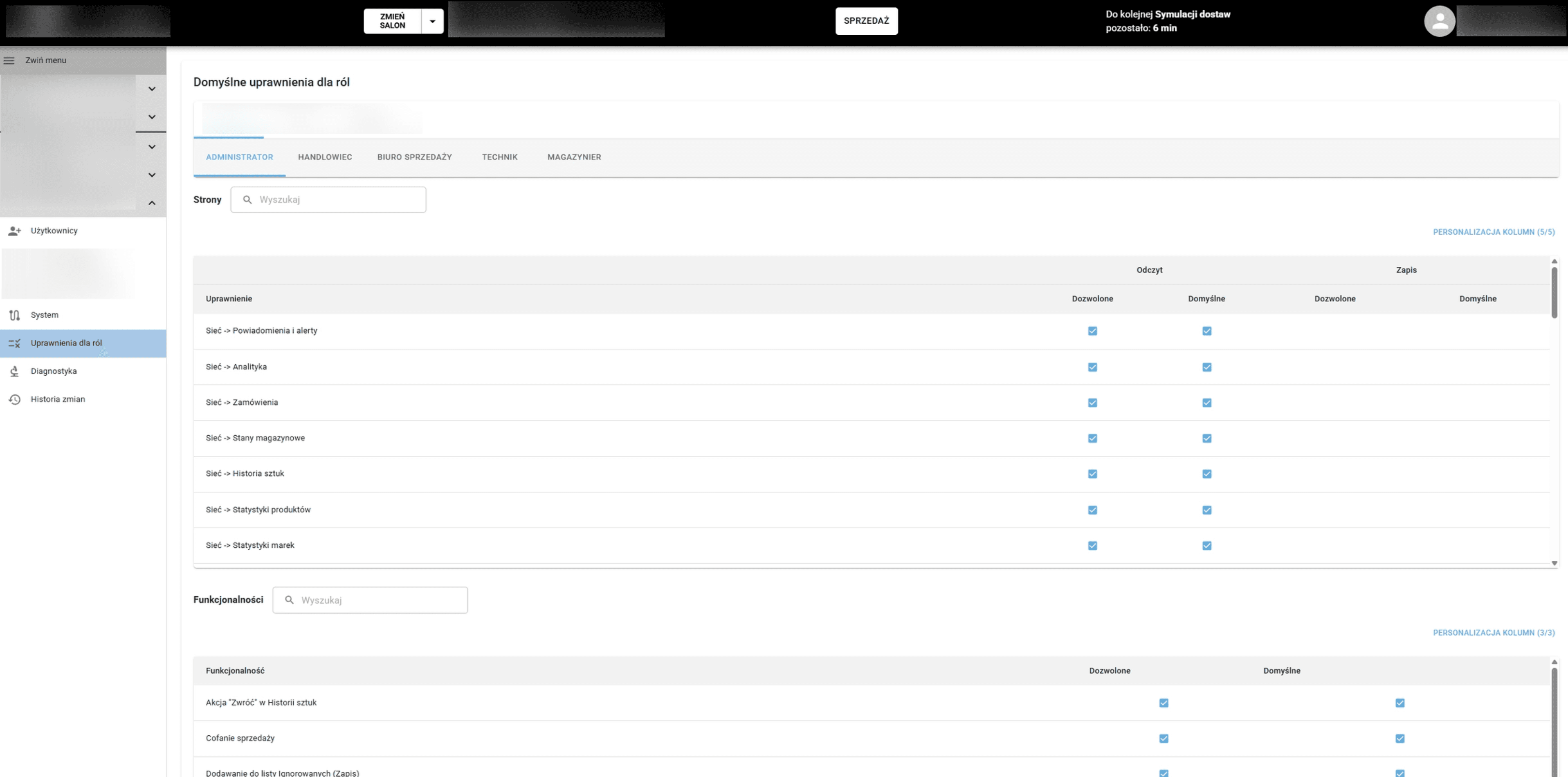Open the user avatar icon in header
This screenshot has height=777, width=1568.
click(1439, 21)
